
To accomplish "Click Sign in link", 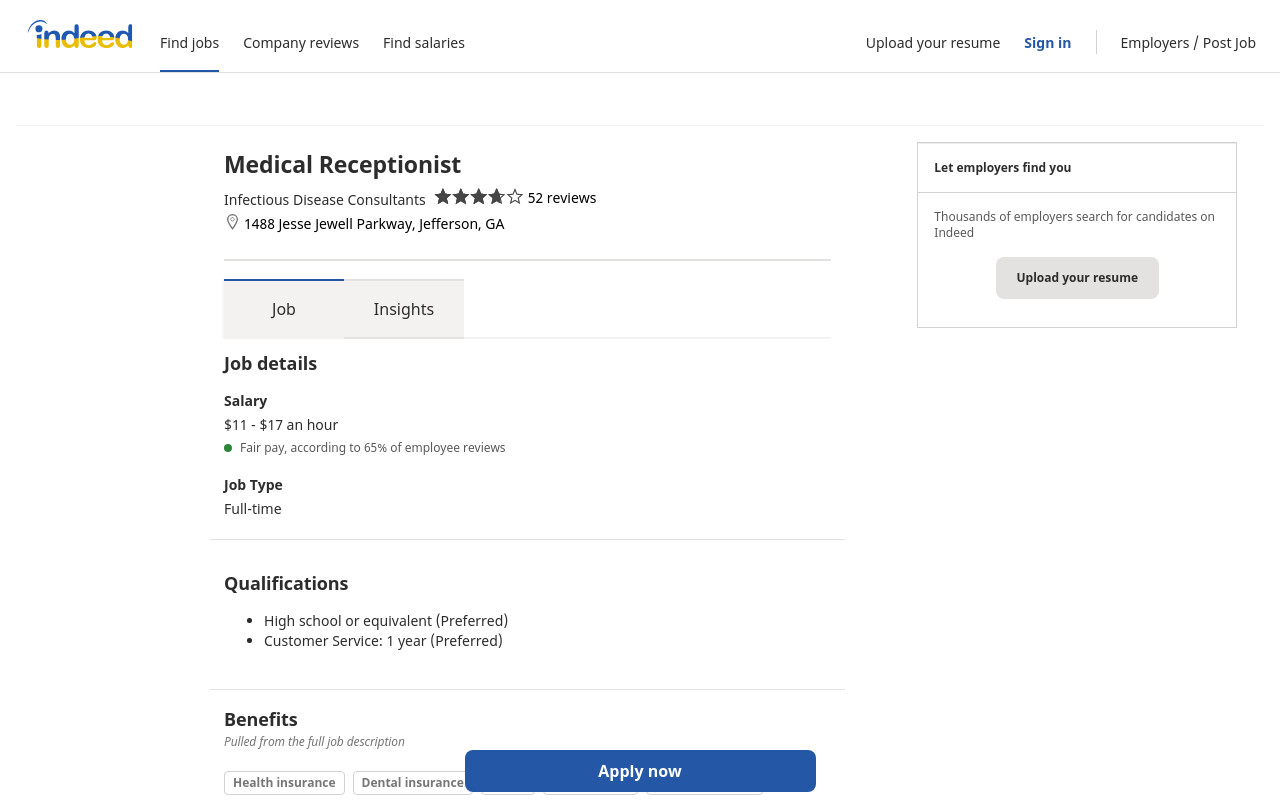I will tap(1047, 43).
